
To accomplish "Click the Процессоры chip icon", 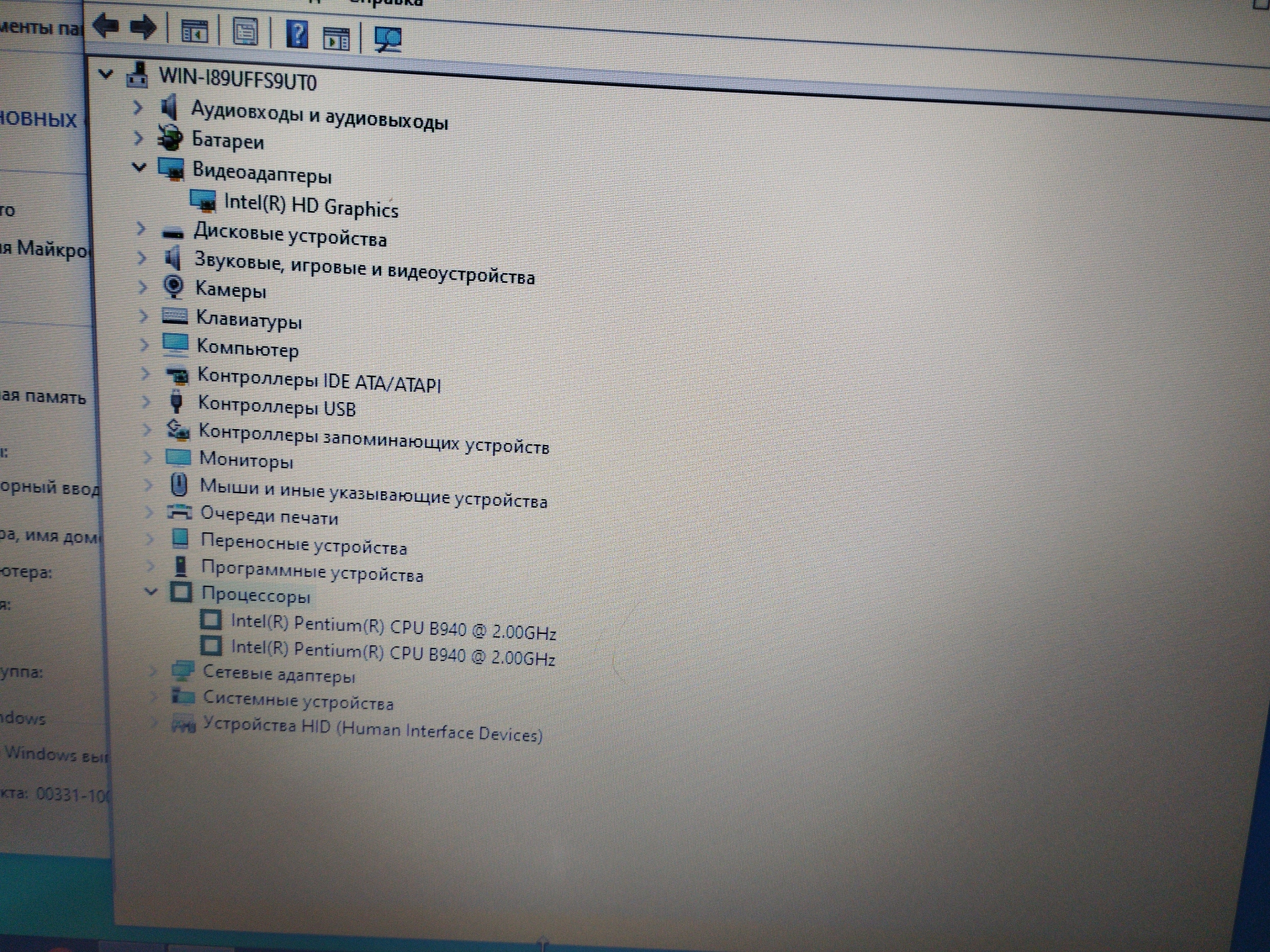I will tap(181, 592).
